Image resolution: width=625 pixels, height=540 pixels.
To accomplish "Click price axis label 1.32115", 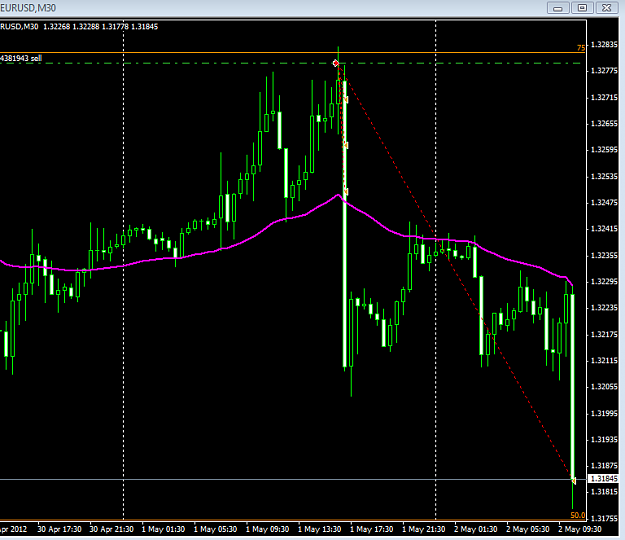I will pos(604,360).
